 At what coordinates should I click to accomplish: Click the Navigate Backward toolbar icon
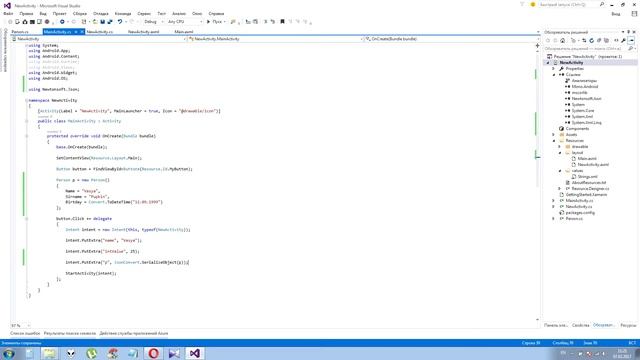[62, 22]
